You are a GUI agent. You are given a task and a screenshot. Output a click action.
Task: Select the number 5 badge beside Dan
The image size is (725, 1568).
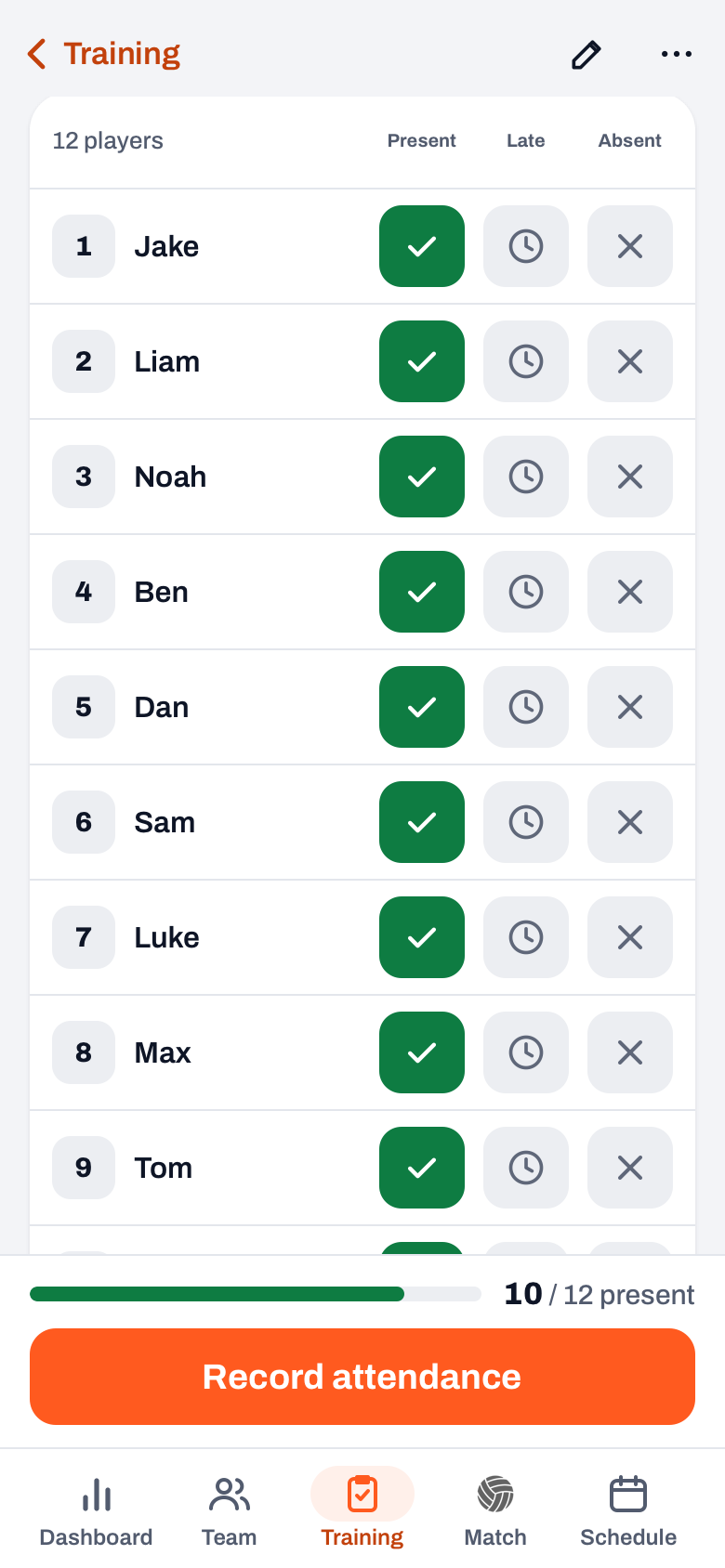click(84, 707)
